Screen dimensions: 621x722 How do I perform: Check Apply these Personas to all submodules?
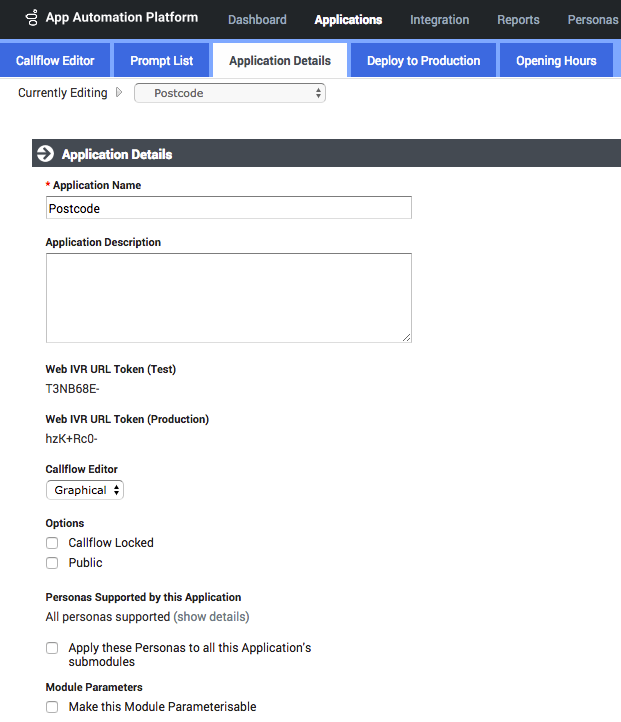point(52,648)
